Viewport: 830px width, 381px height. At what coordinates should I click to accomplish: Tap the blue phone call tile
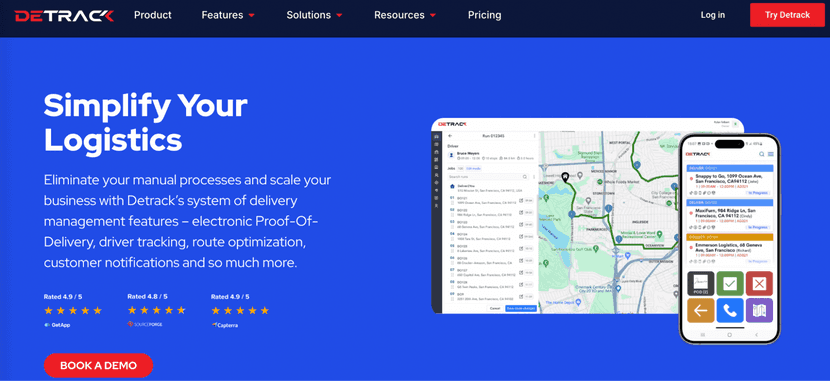click(730, 311)
